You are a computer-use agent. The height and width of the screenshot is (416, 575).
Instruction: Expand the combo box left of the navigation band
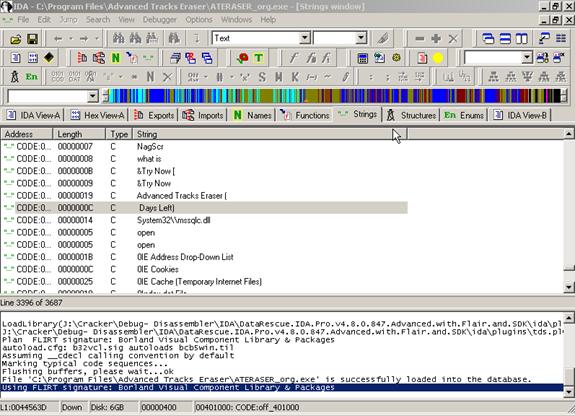click(92, 96)
